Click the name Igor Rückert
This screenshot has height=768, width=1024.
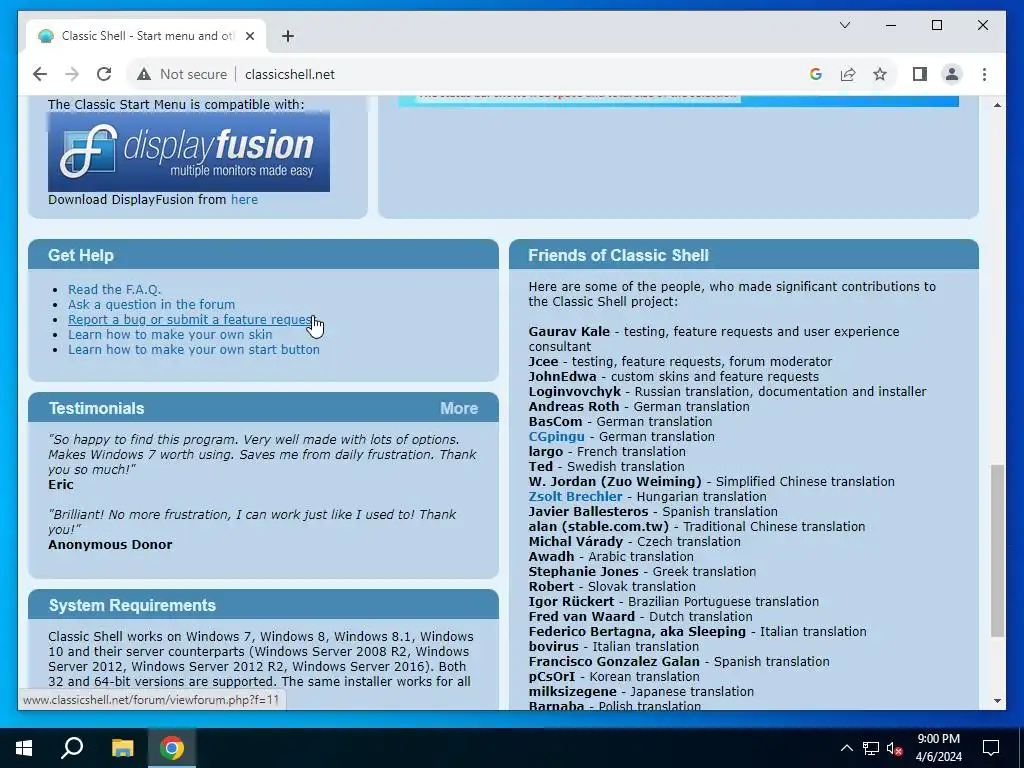pos(571,601)
